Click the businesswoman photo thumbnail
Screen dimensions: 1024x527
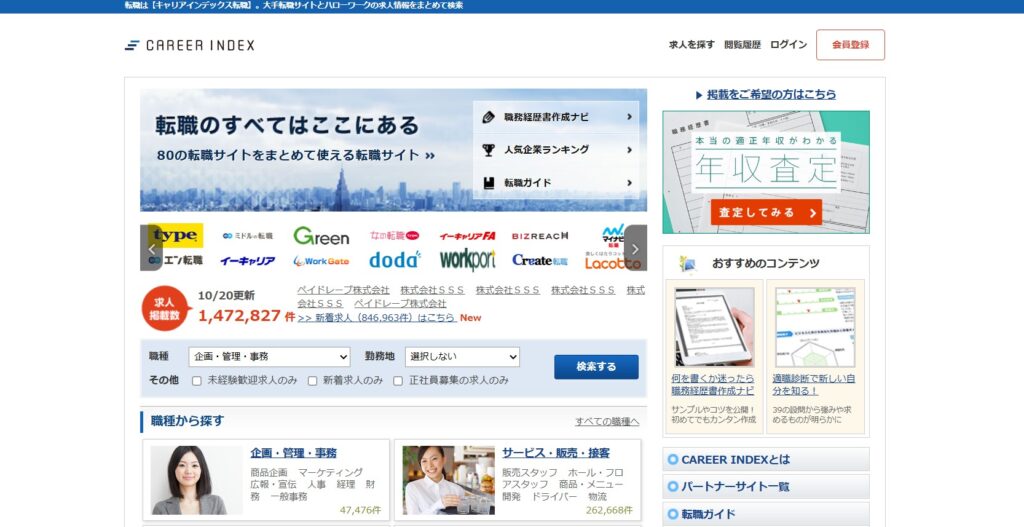click(197, 480)
